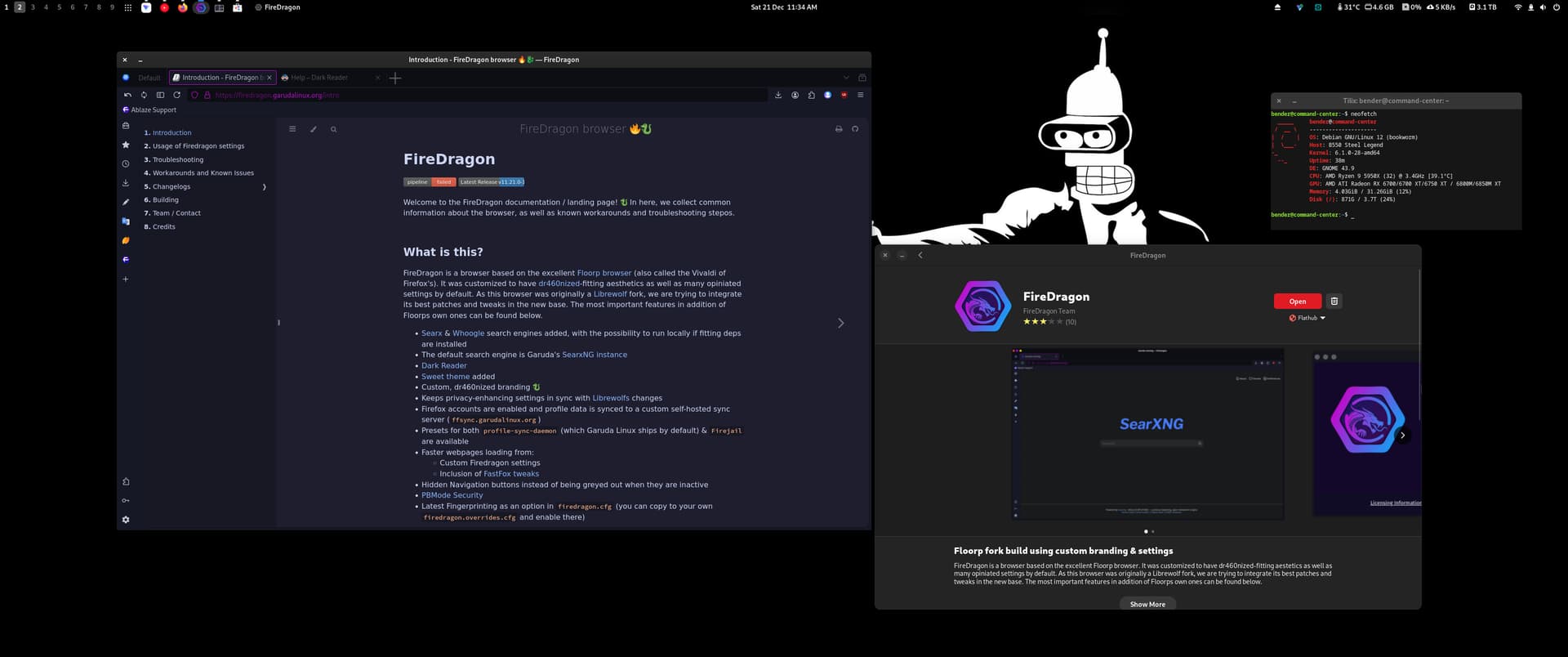This screenshot has width=1568, height=657.
Task: Open Usage of Firedragon settings chapter
Action: 198,146
